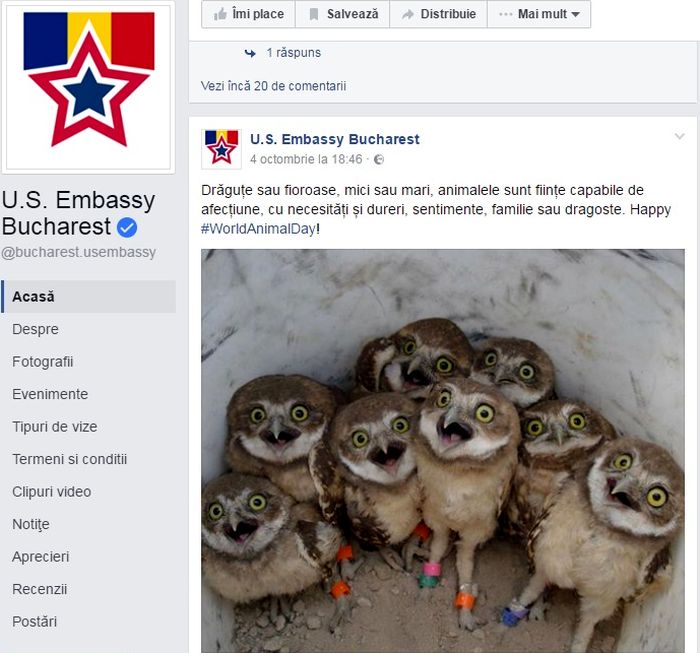Show more via Vezi încă 20 de comentarii
Image resolution: width=700 pixels, height=653 pixels.
coord(273,86)
